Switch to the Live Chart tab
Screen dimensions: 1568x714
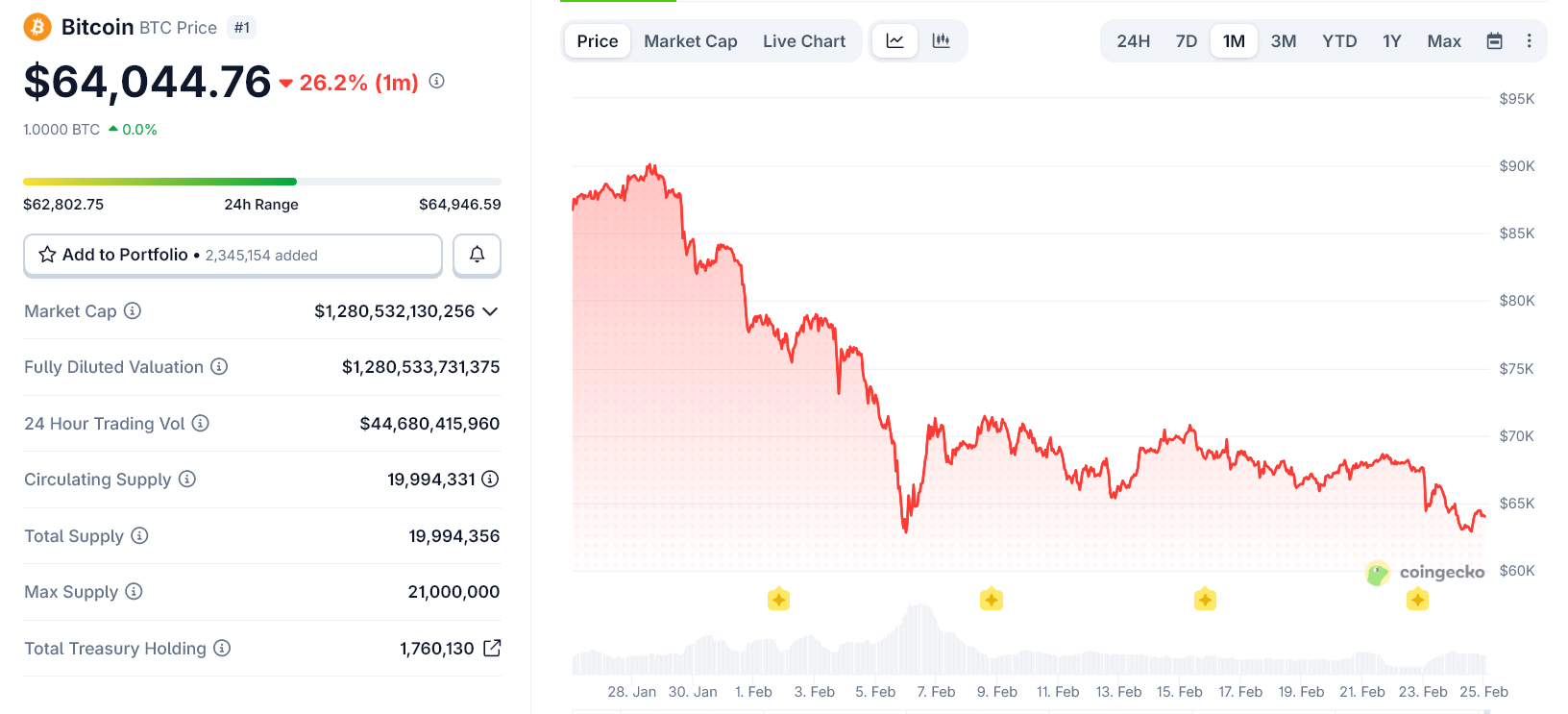point(804,41)
